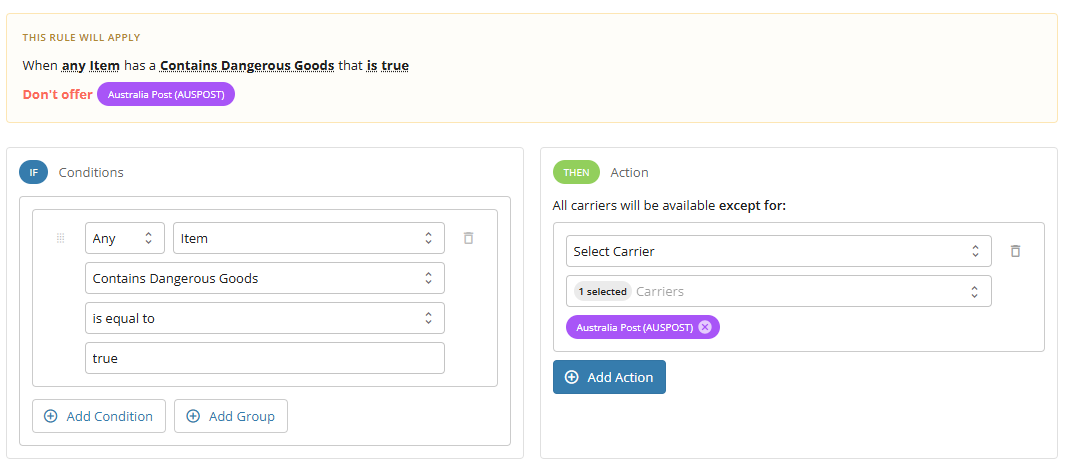
Task: Remove Australia Post (AUSPOST) tag using x
Action: pyautogui.click(x=705, y=328)
